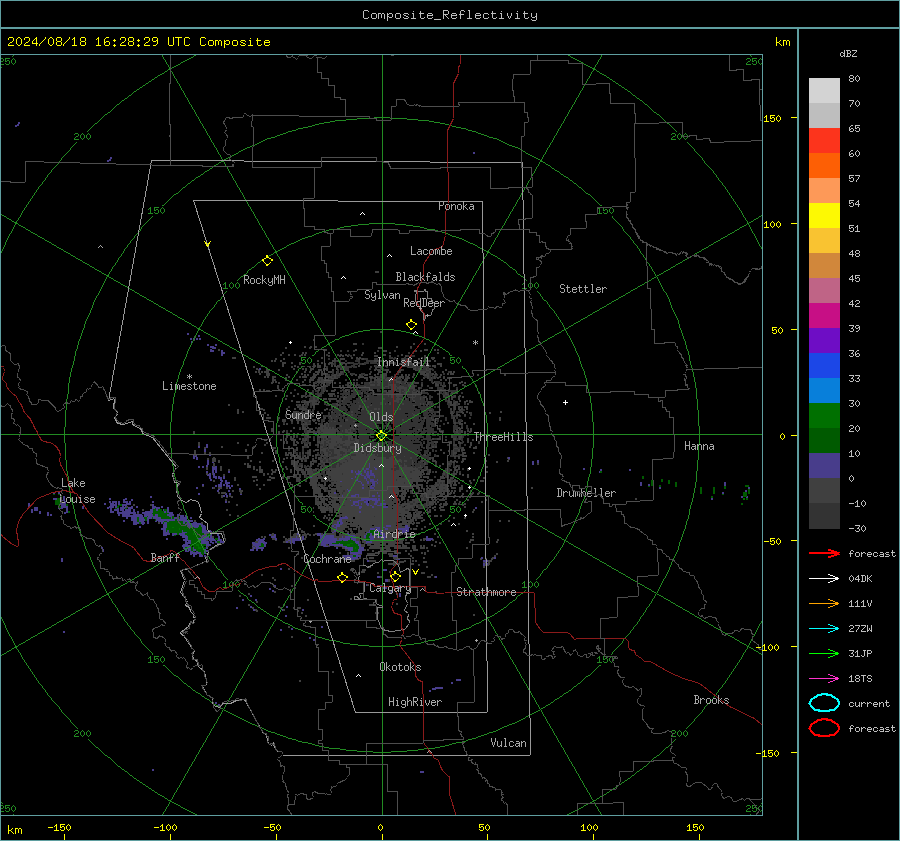Pick the light blue 30–33 dBZ swatch
Image resolution: width=900 pixels, height=841 pixels.
pos(824,390)
